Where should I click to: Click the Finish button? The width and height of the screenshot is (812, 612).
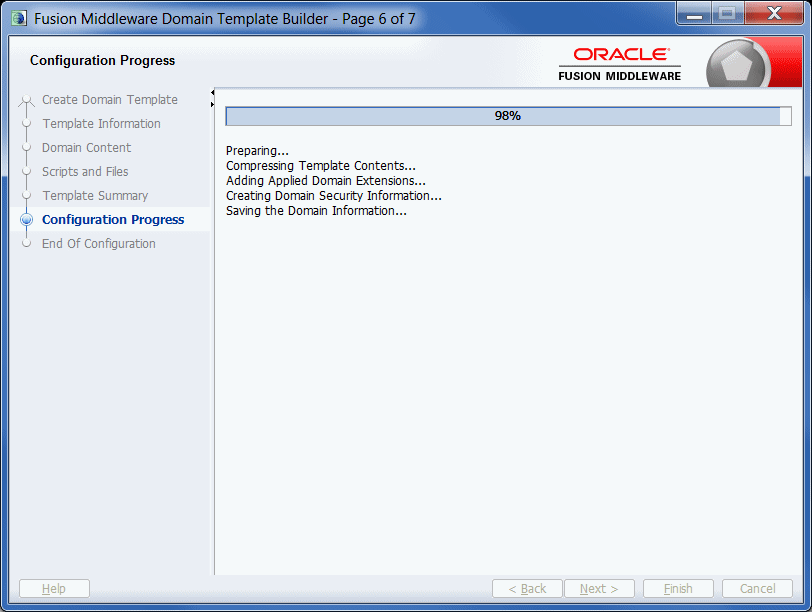click(678, 589)
